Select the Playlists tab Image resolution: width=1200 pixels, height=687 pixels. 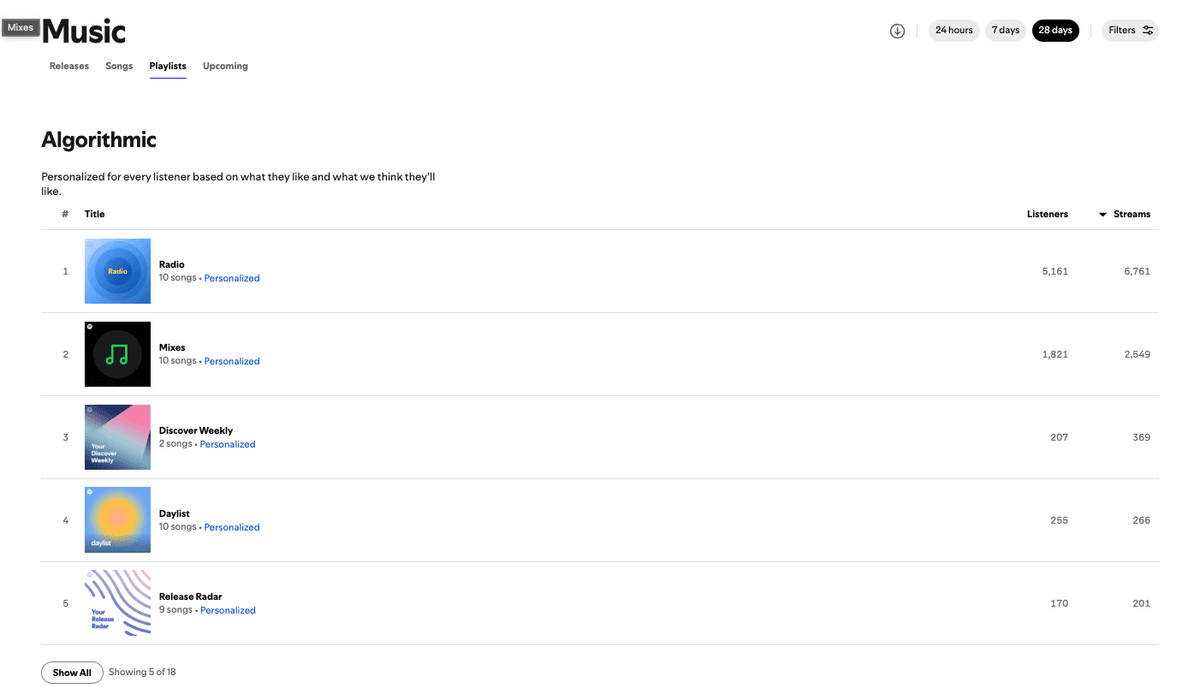(x=168, y=66)
